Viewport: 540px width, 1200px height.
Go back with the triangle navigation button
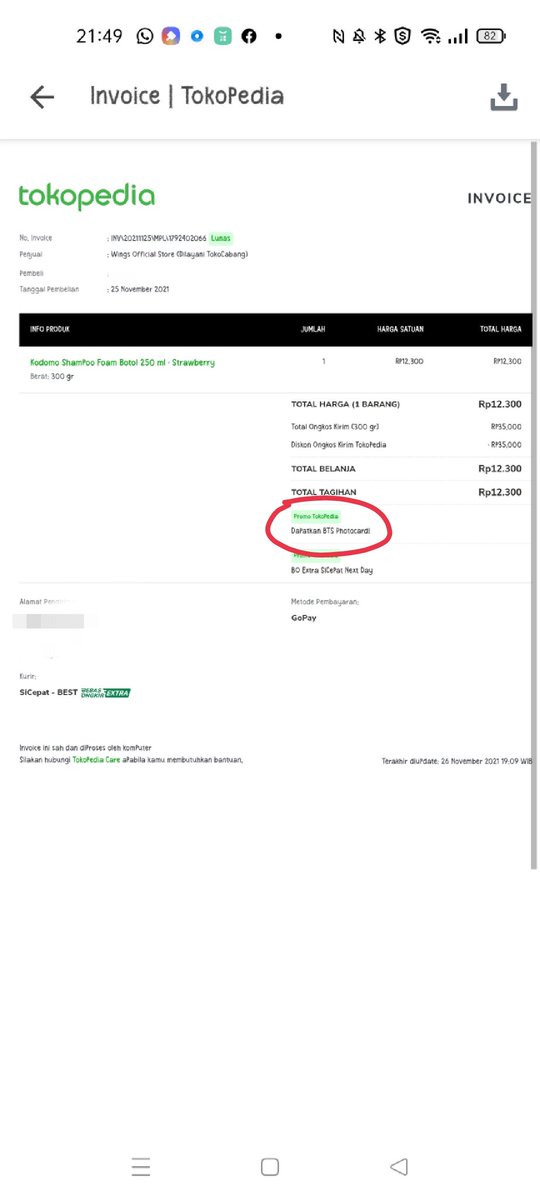pyautogui.click(x=399, y=1166)
